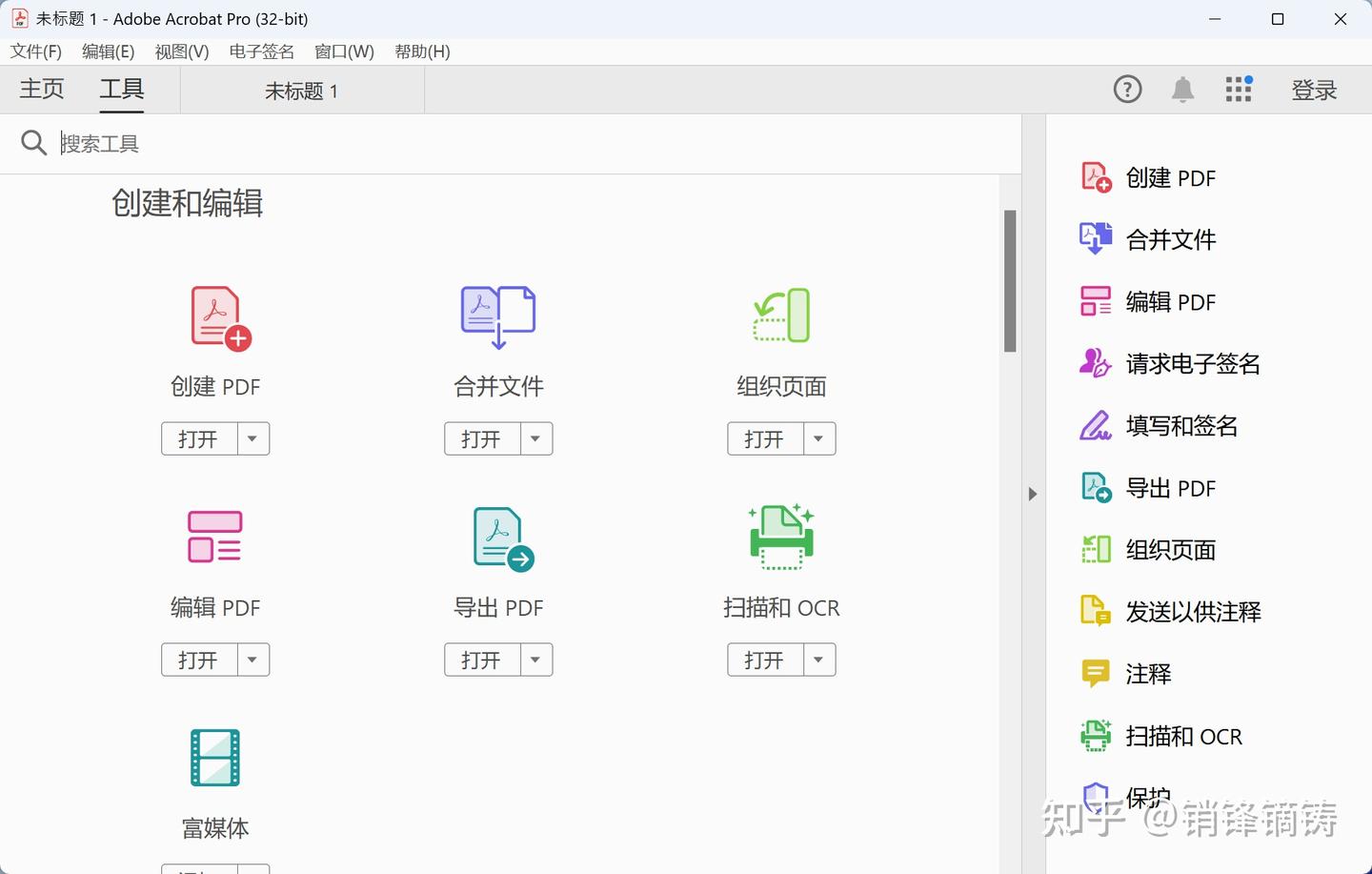This screenshot has height=874, width=1372.
Task: Click the search magnifier icon
Action: [33, 143]
